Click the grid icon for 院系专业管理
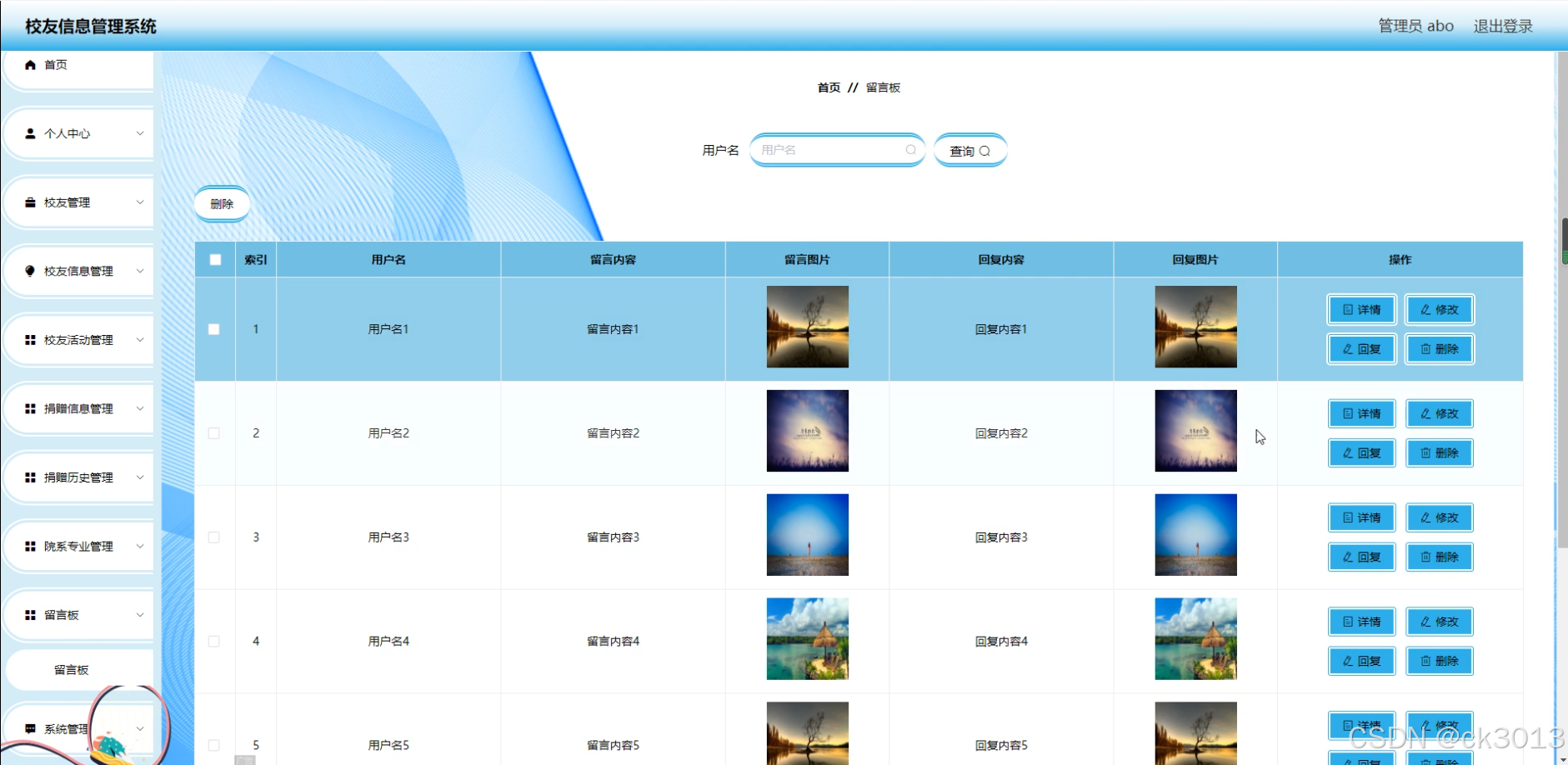 [x=30, y=547]
